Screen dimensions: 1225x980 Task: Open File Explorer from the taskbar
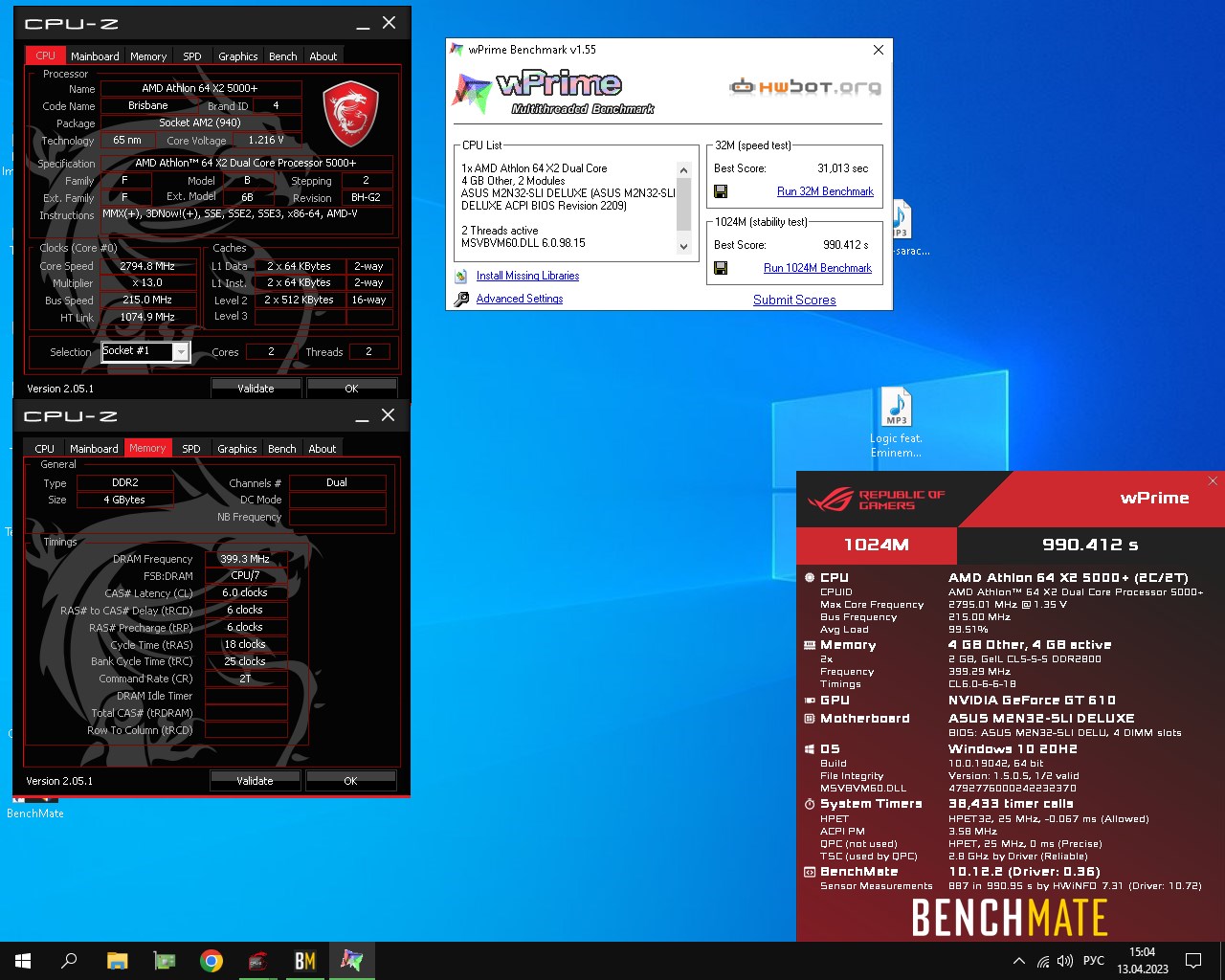coord(117,961)
